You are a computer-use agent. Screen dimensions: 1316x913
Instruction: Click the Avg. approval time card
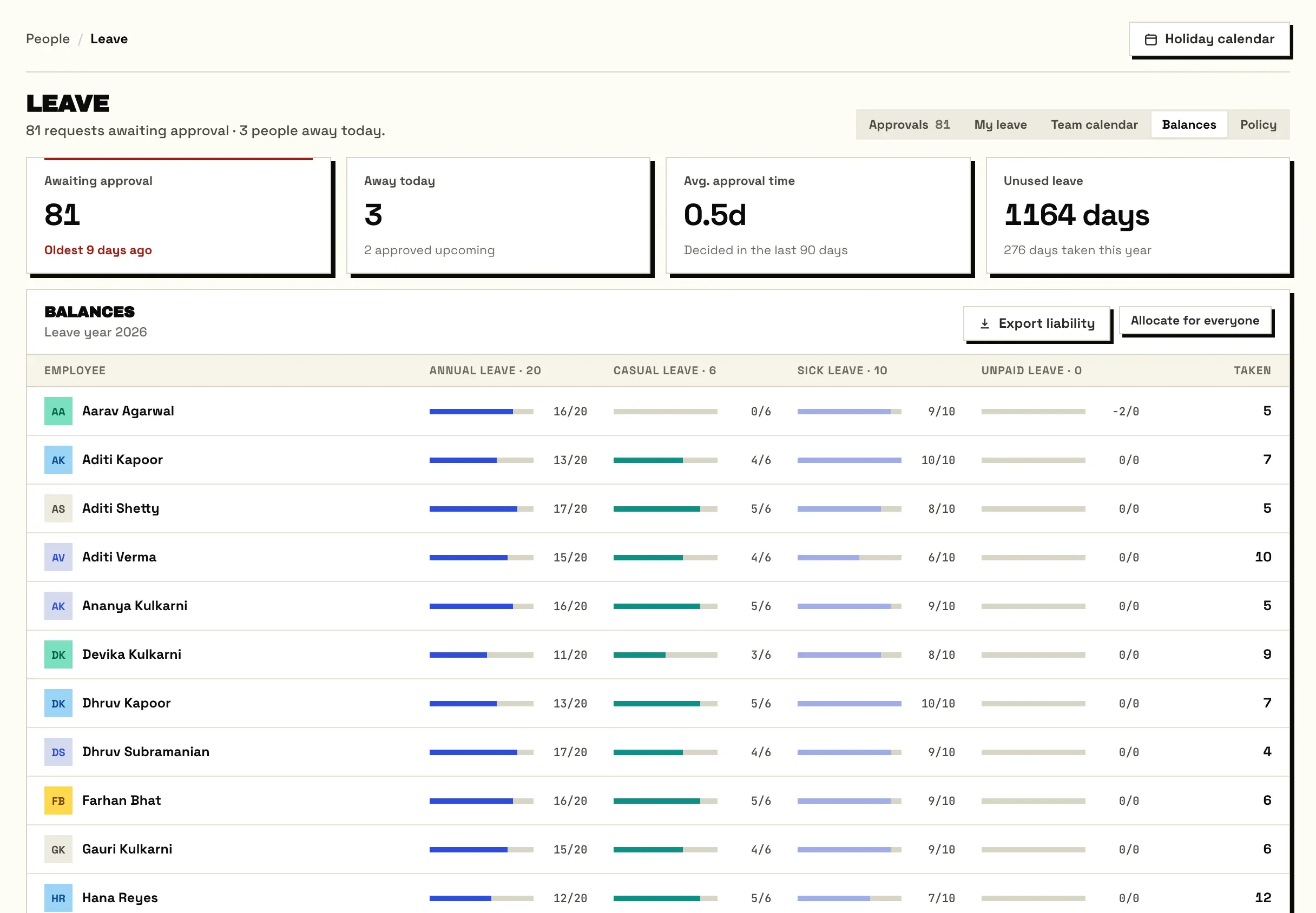818,216
